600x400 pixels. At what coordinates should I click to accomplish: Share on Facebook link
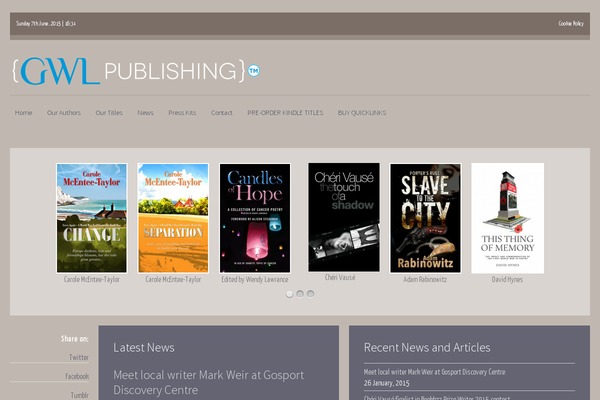pos(77,376)
